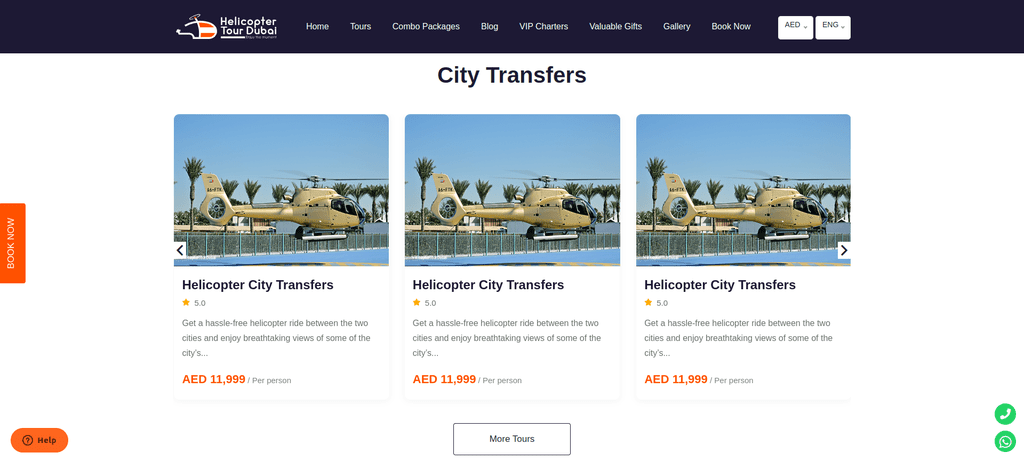Open Tours in the navigation menu
The image size is (1024, 460).
click(x=360, y=27)
